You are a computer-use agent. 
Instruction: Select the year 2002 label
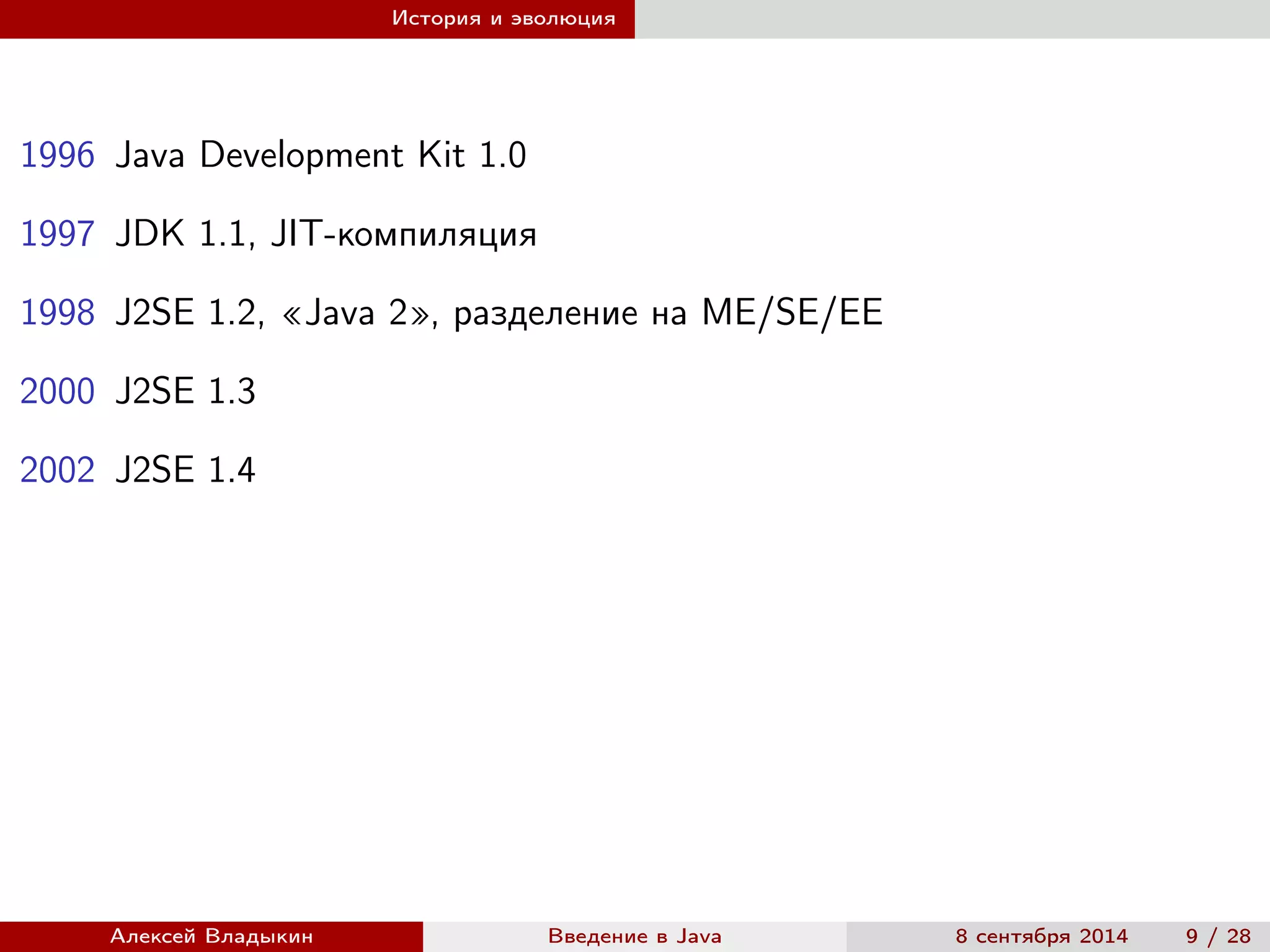tap(58, 470)
